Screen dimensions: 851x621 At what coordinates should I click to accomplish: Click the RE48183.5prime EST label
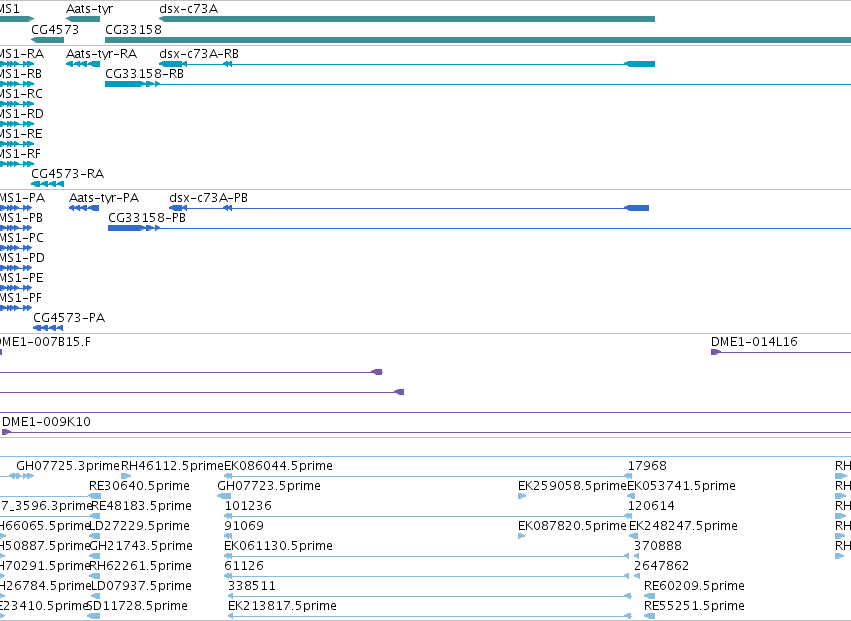[141, 506]
